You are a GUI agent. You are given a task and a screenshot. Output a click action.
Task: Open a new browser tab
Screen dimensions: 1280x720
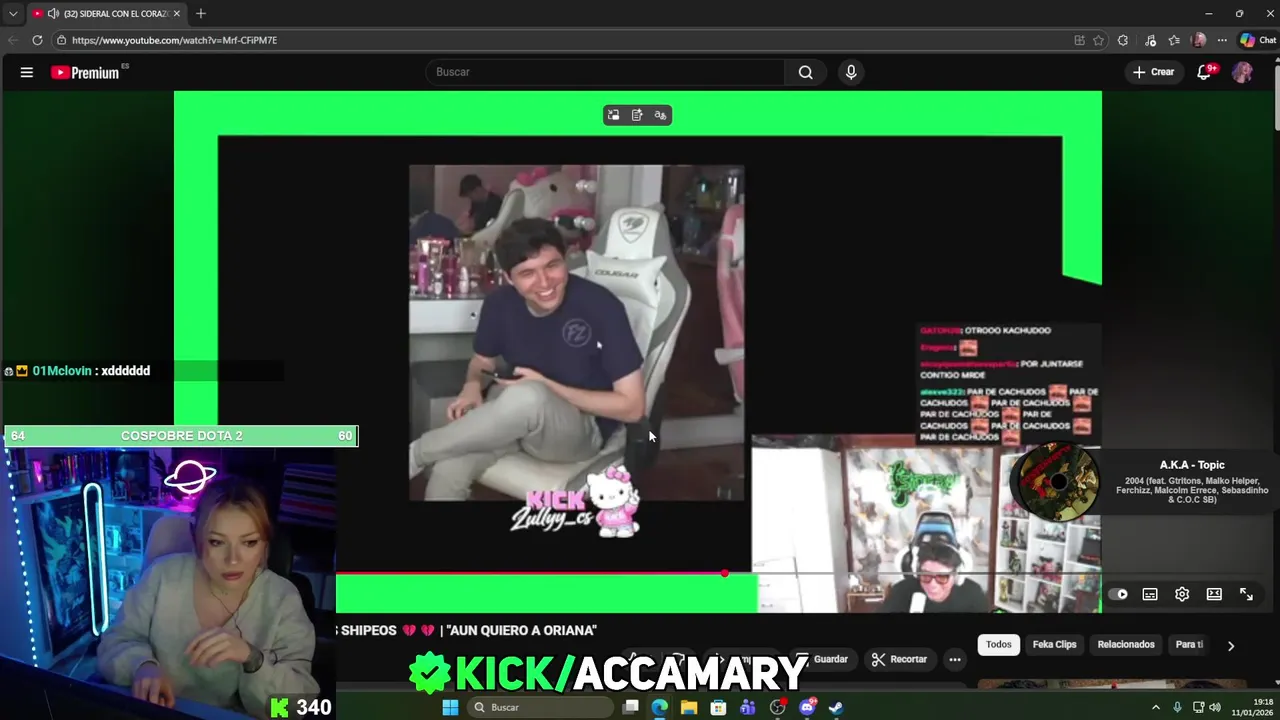click(x=200, y=13)
